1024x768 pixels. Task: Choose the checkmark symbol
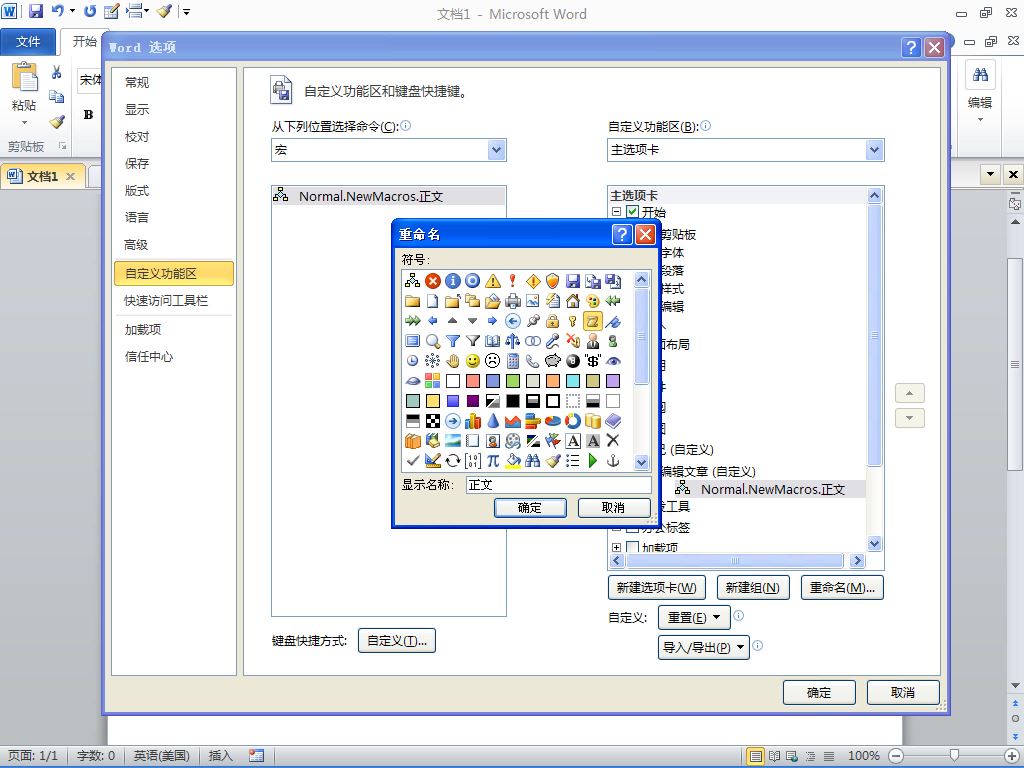tap(413, 461)
